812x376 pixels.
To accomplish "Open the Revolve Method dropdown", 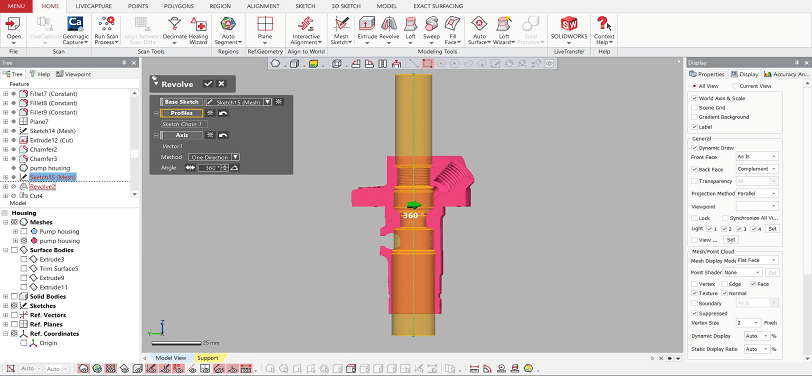I will coord(214,157).
